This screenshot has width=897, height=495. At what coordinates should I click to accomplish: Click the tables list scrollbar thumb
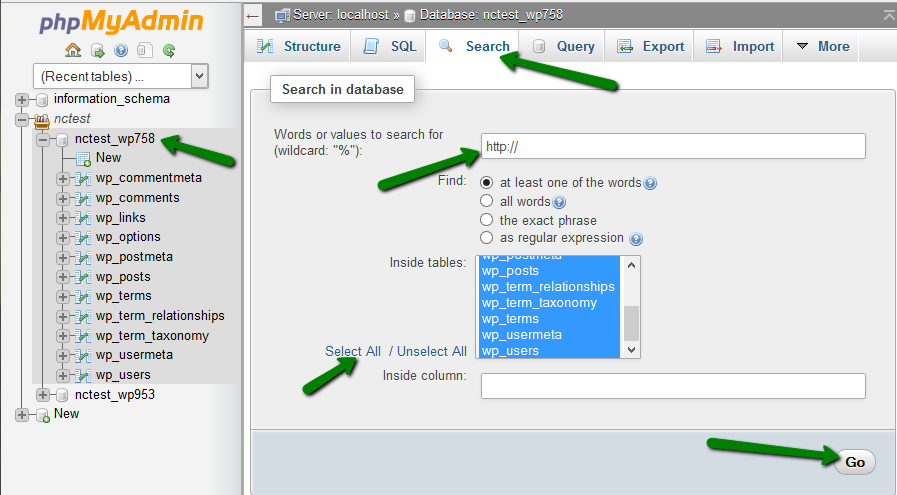pos(632,323)
